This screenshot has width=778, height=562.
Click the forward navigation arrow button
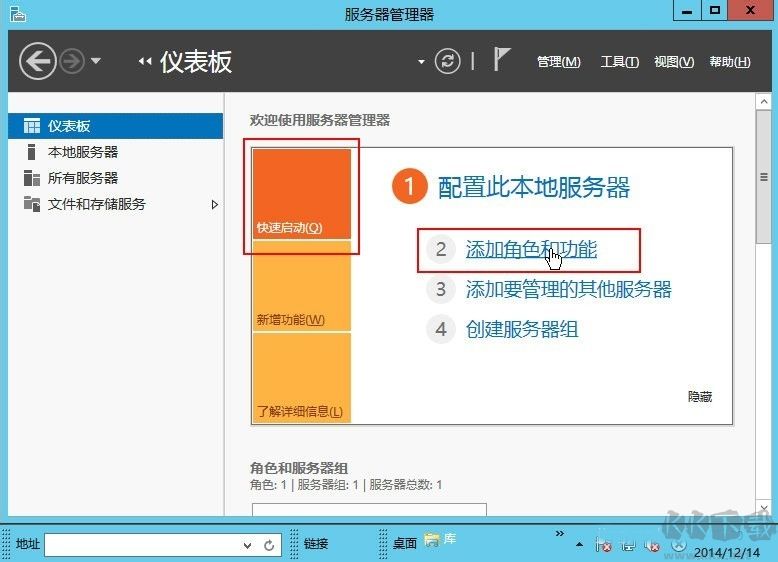click(72, 62)
